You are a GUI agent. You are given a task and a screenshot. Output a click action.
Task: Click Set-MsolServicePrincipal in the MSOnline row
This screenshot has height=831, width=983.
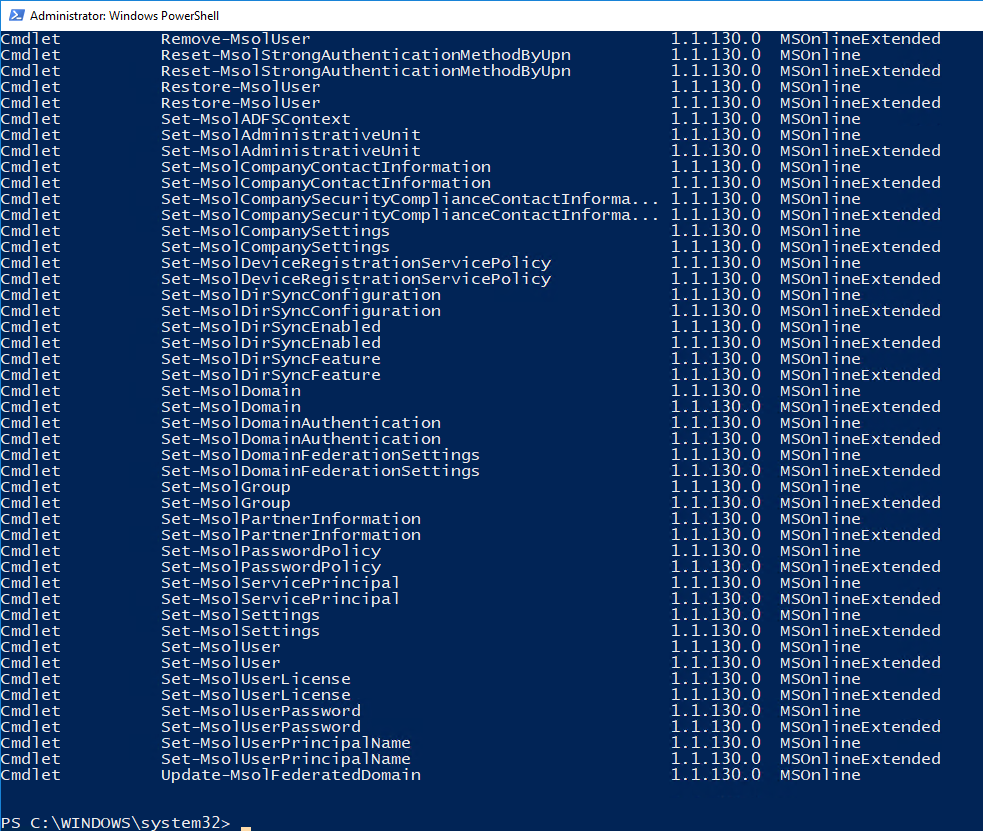(x=280, y=583)
